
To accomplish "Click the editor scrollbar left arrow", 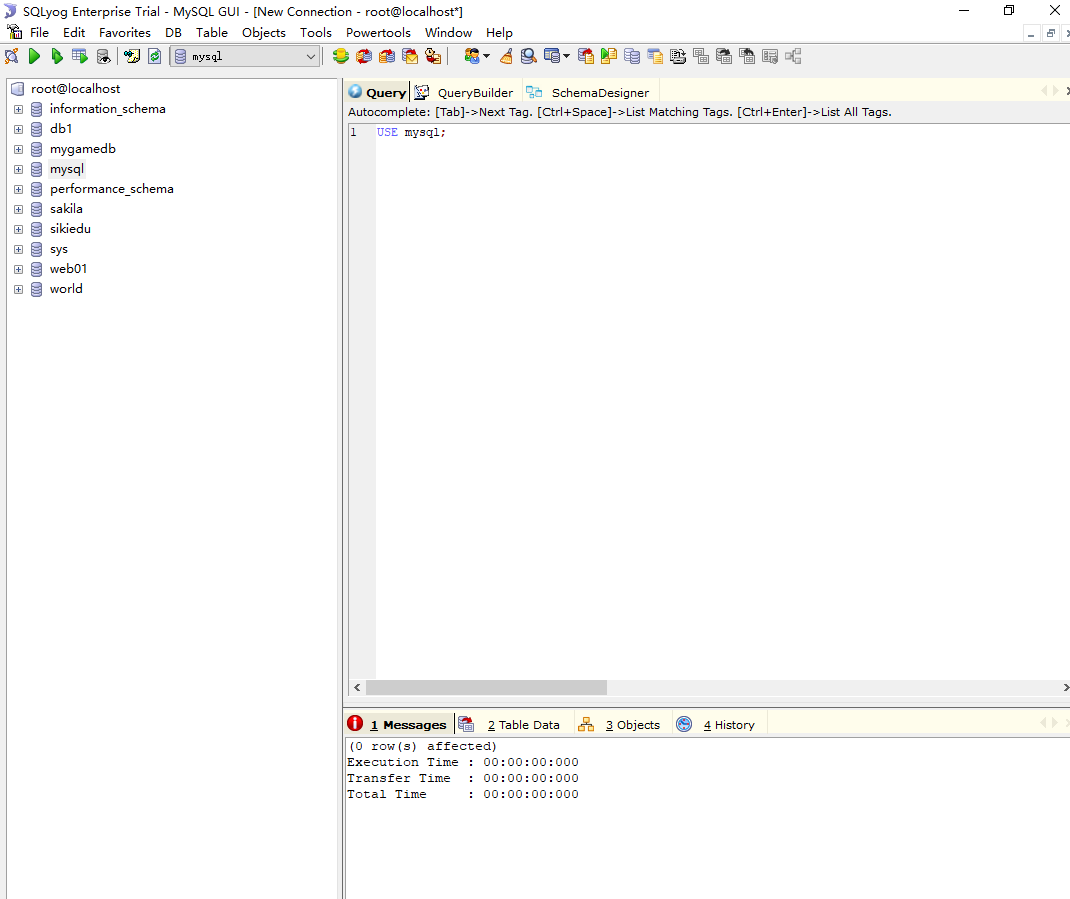I will 357,687.
